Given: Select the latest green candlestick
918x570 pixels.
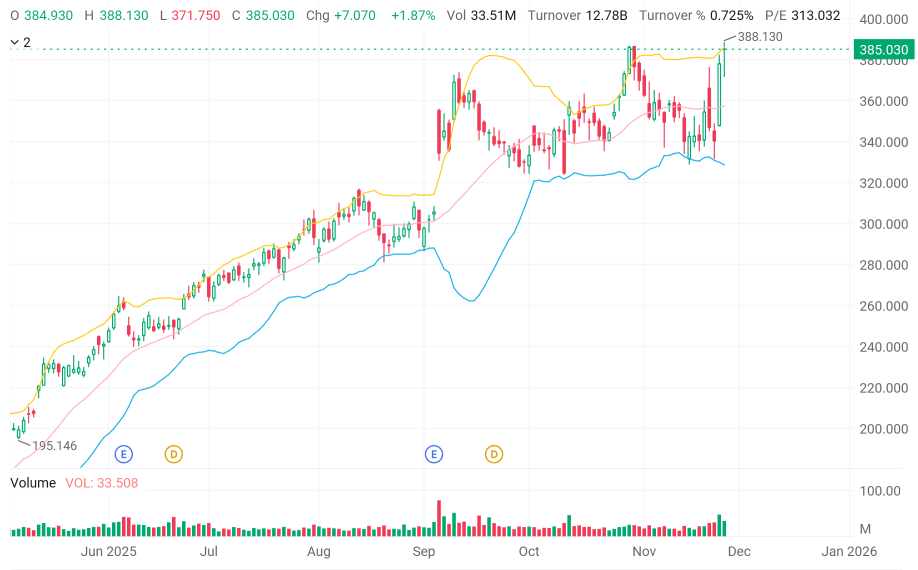Looking at the screenshot, I should tap(725, 60).
